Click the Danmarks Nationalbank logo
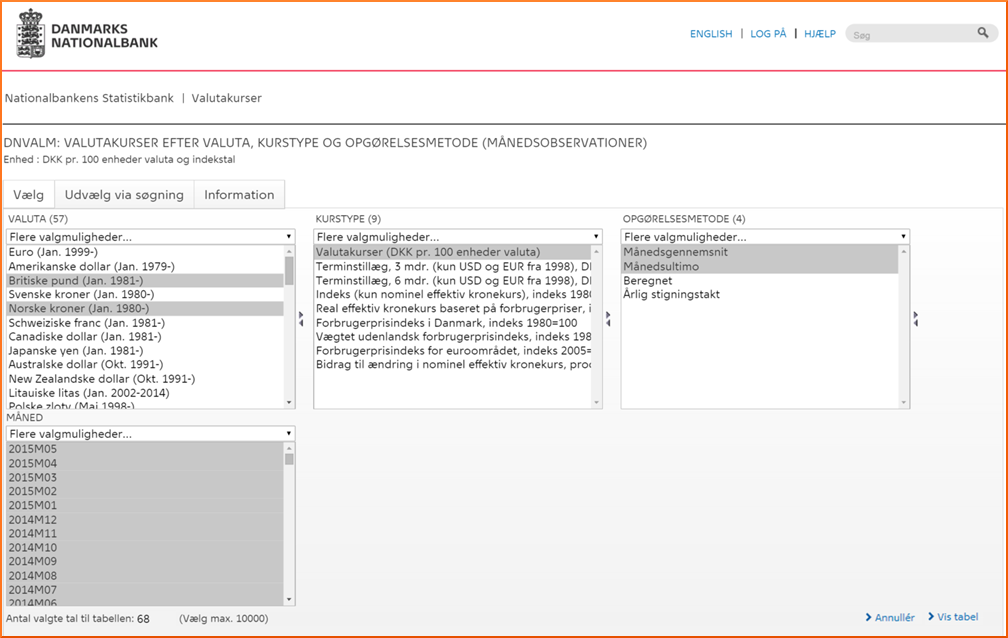The image size is (1008, 638). pos(87,35)
